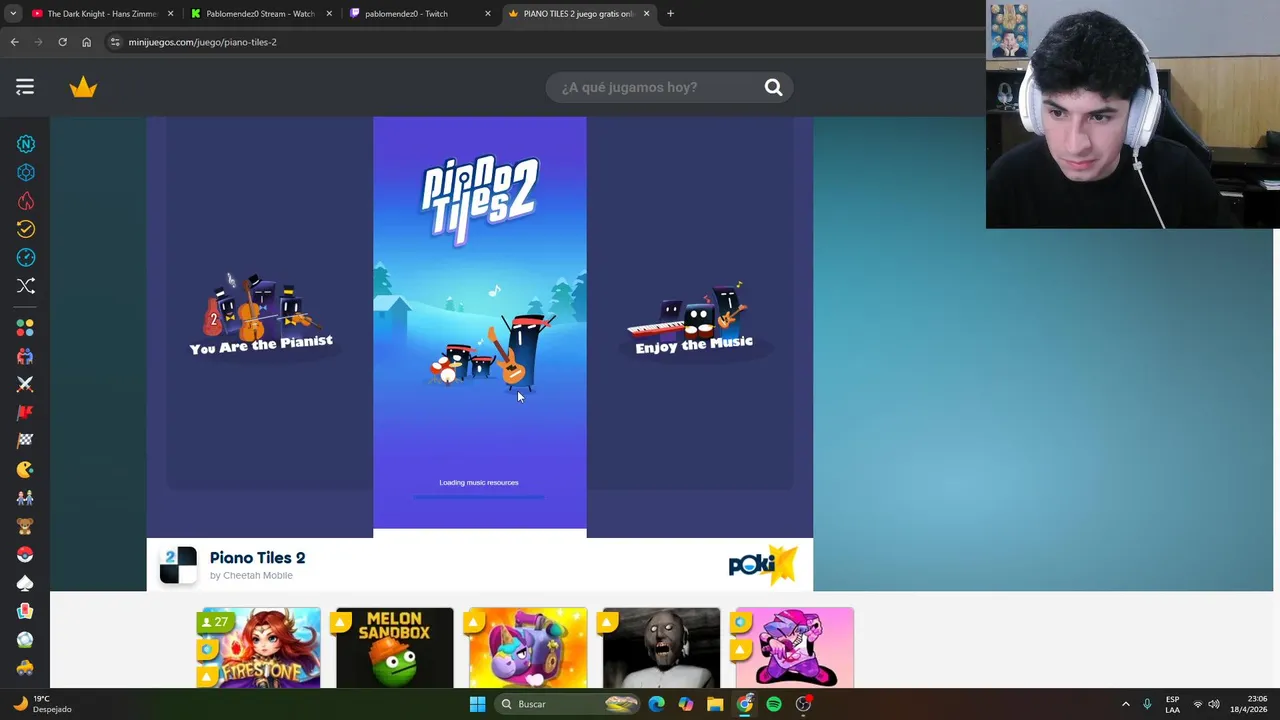1280x720 pixels.
Task: Open the Granny horror game thumbnail
Action: 661,647
